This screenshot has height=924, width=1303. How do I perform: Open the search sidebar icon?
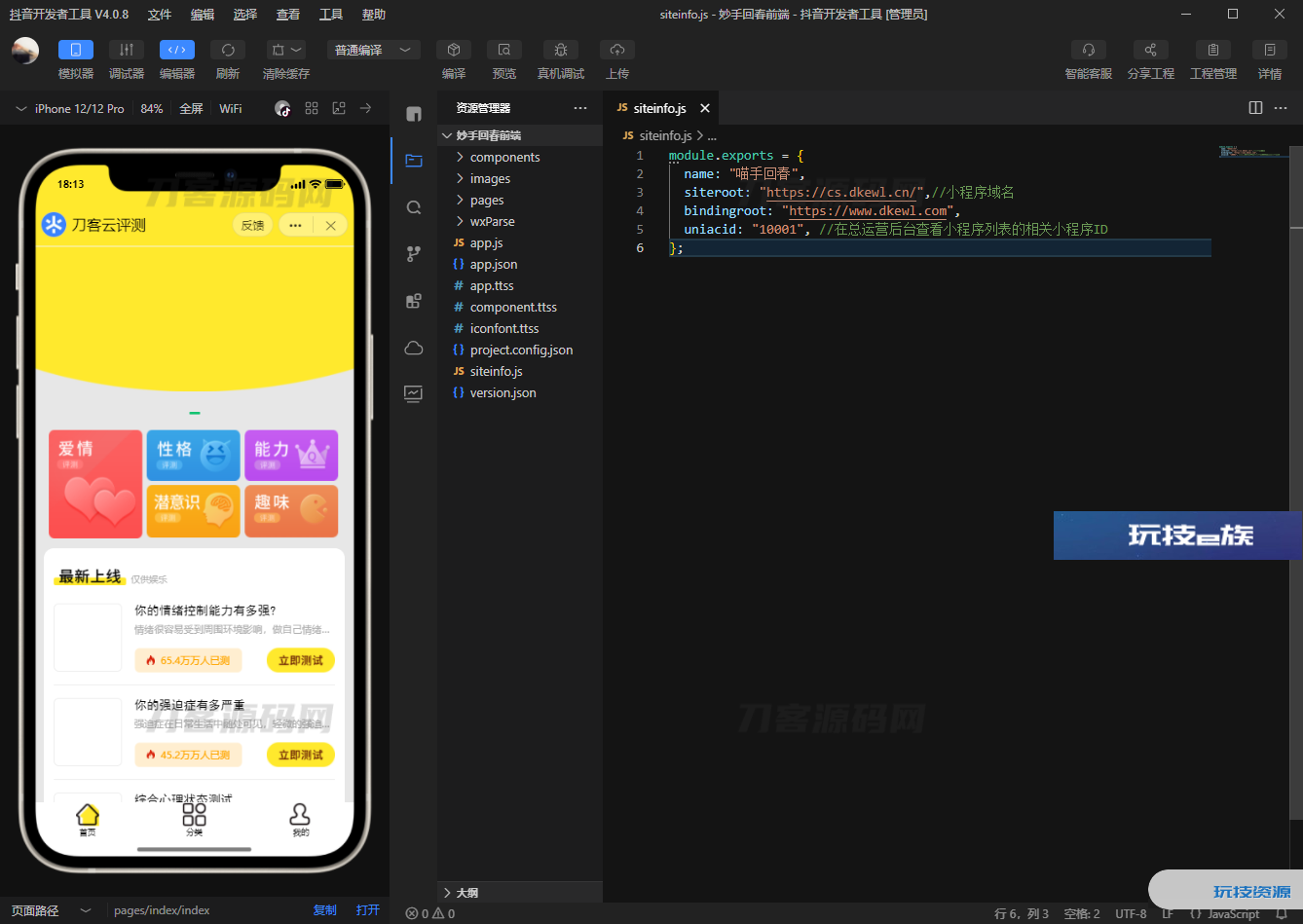414,207
